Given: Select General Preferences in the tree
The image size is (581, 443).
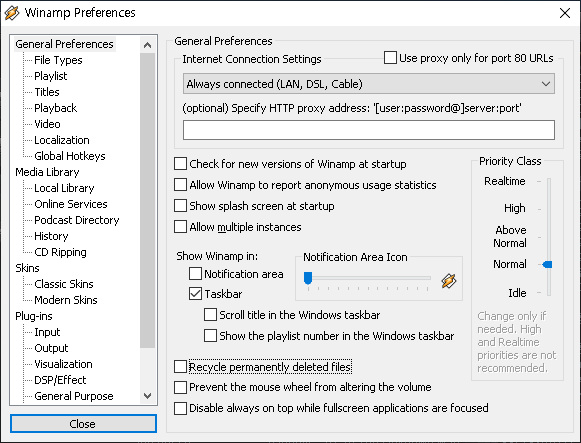Looking at the screenshot, I should coord(64,44).
